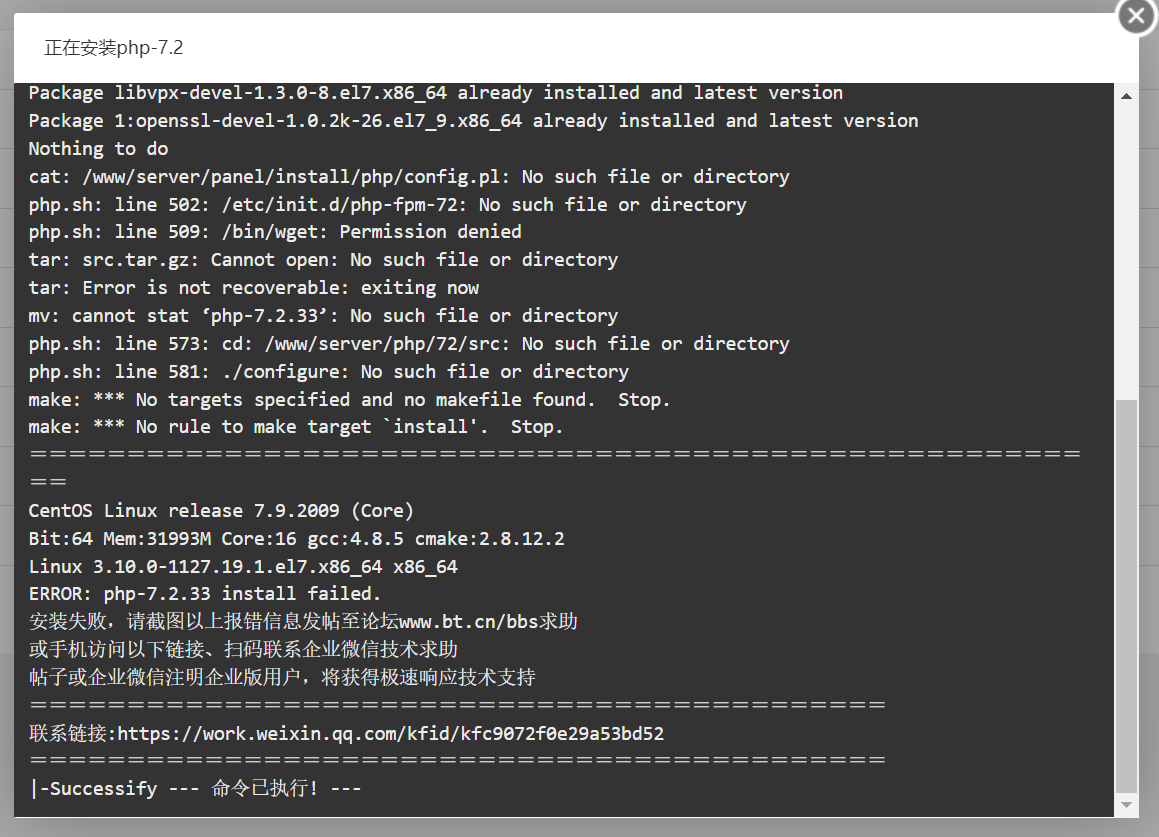Click the scrollbar down arrow

pos(1126,804)
